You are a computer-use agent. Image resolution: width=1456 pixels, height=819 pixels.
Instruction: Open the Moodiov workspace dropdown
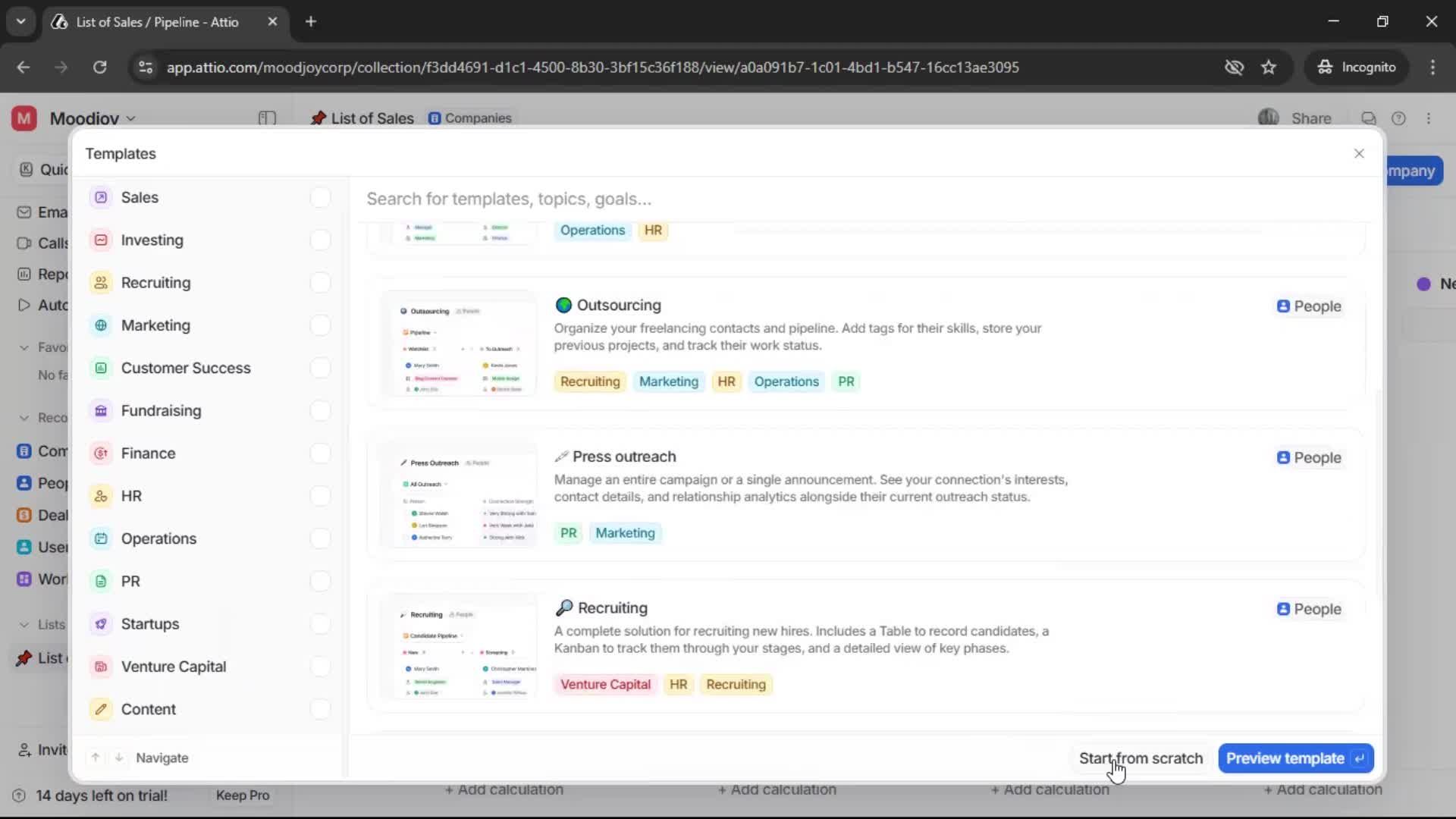coord(129,118)
